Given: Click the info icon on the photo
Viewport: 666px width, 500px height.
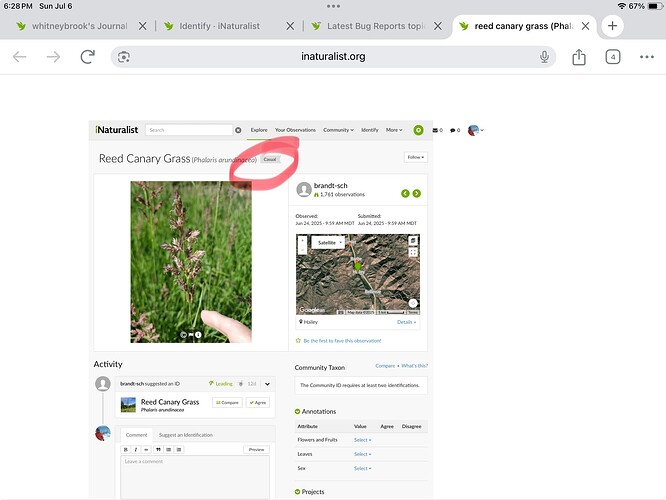Looking at the screenshot, I should coord(198,335).
